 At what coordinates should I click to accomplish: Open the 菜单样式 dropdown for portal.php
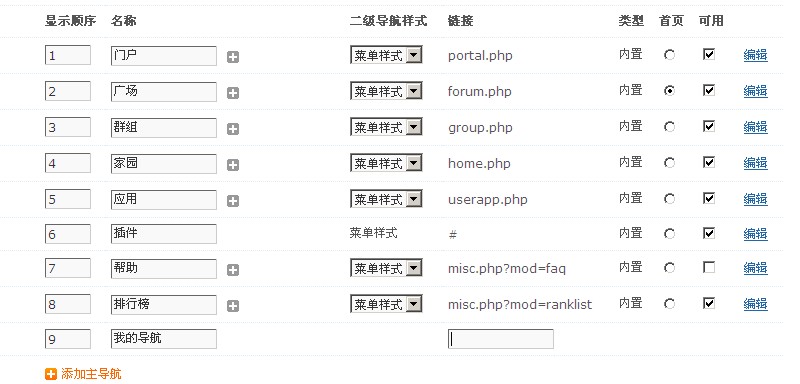point(386,55)
